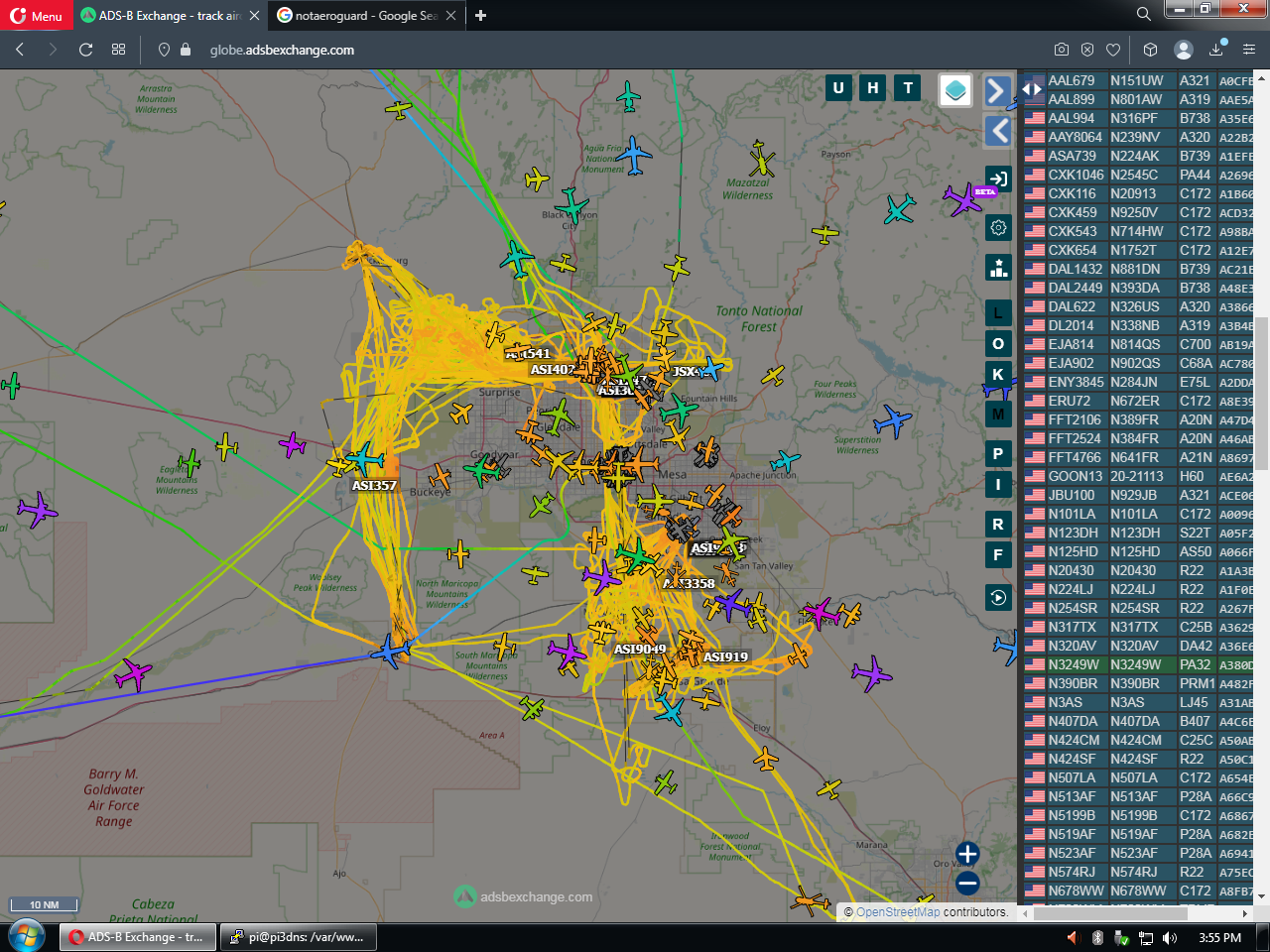
Task: Show site location permission icon
Action: (164, 50)
